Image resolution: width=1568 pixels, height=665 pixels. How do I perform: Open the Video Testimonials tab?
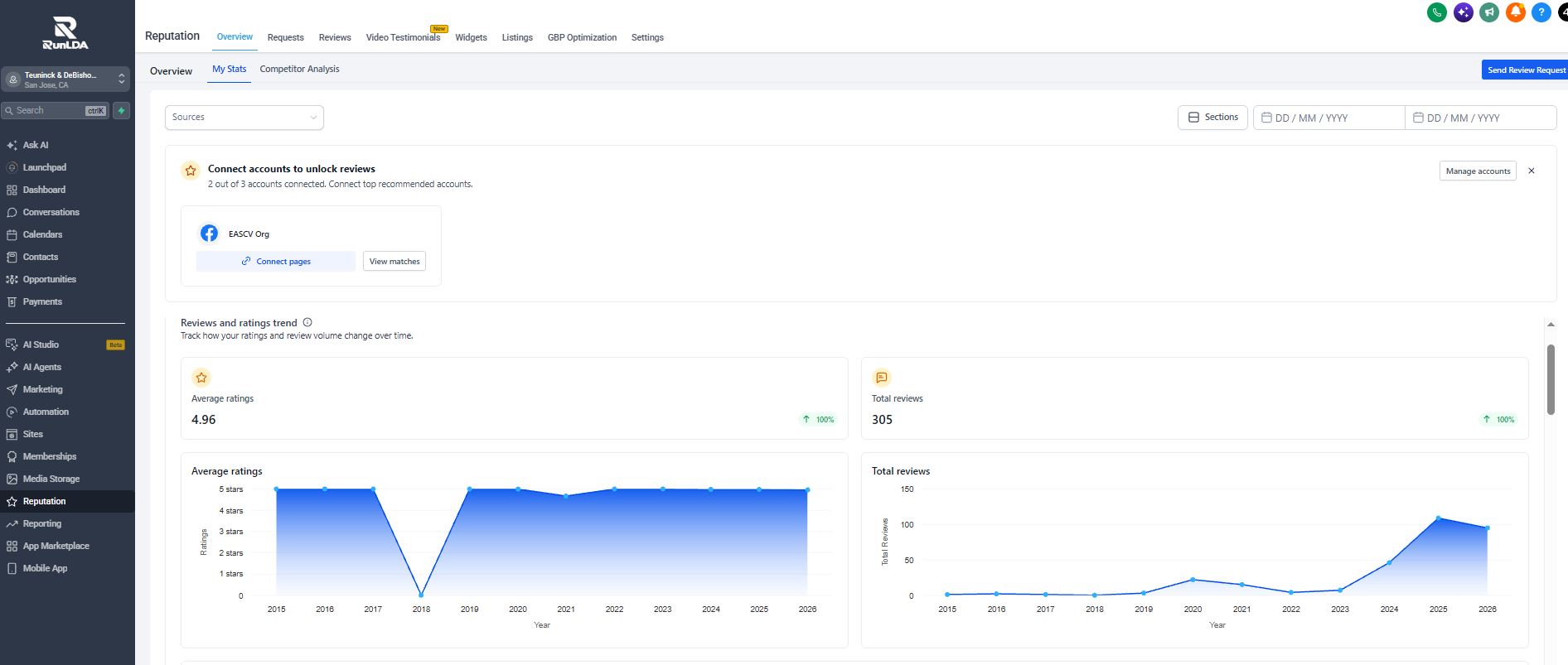[403, 37]
